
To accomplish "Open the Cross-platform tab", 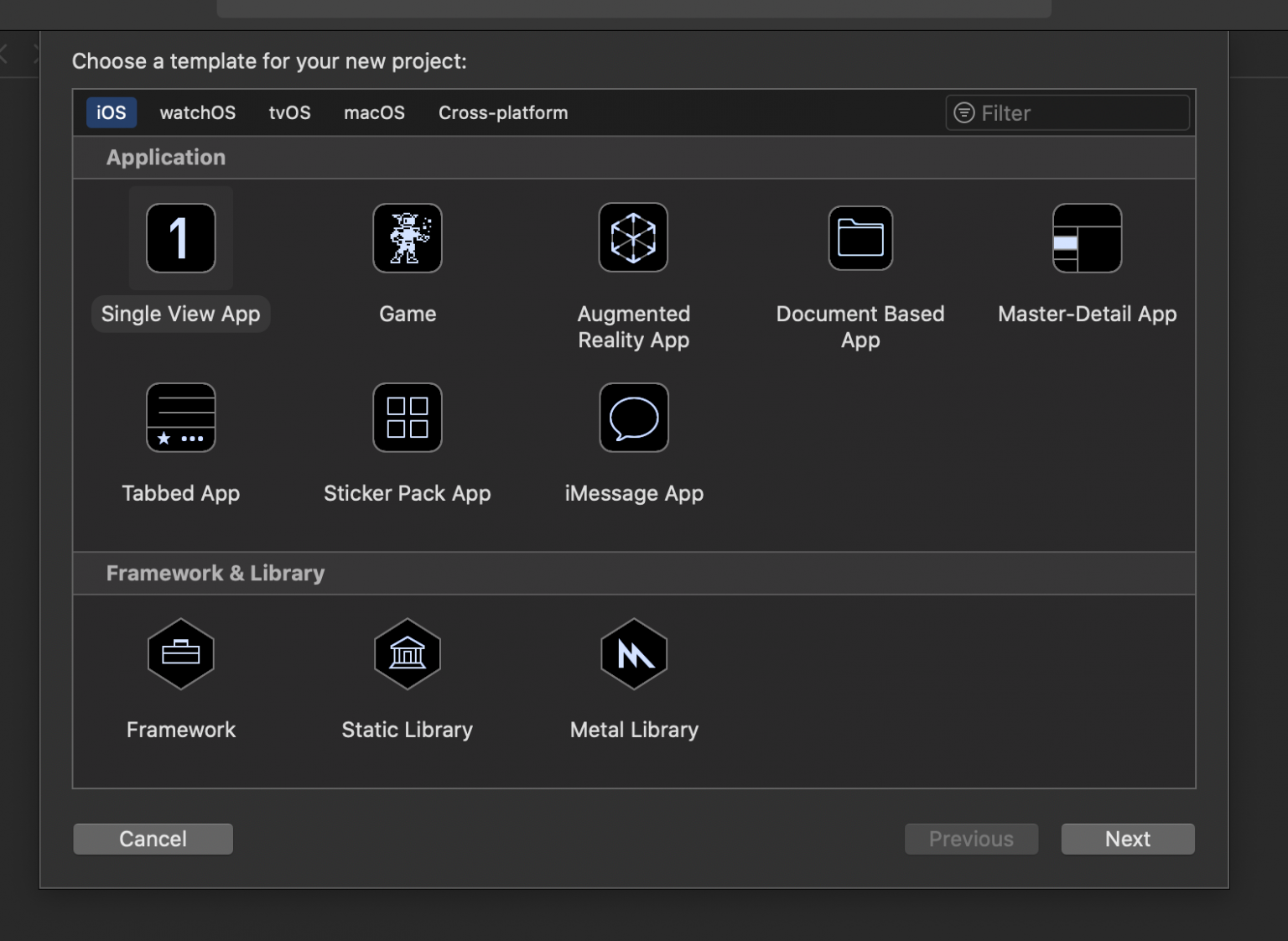I will (x=503, y=112).
